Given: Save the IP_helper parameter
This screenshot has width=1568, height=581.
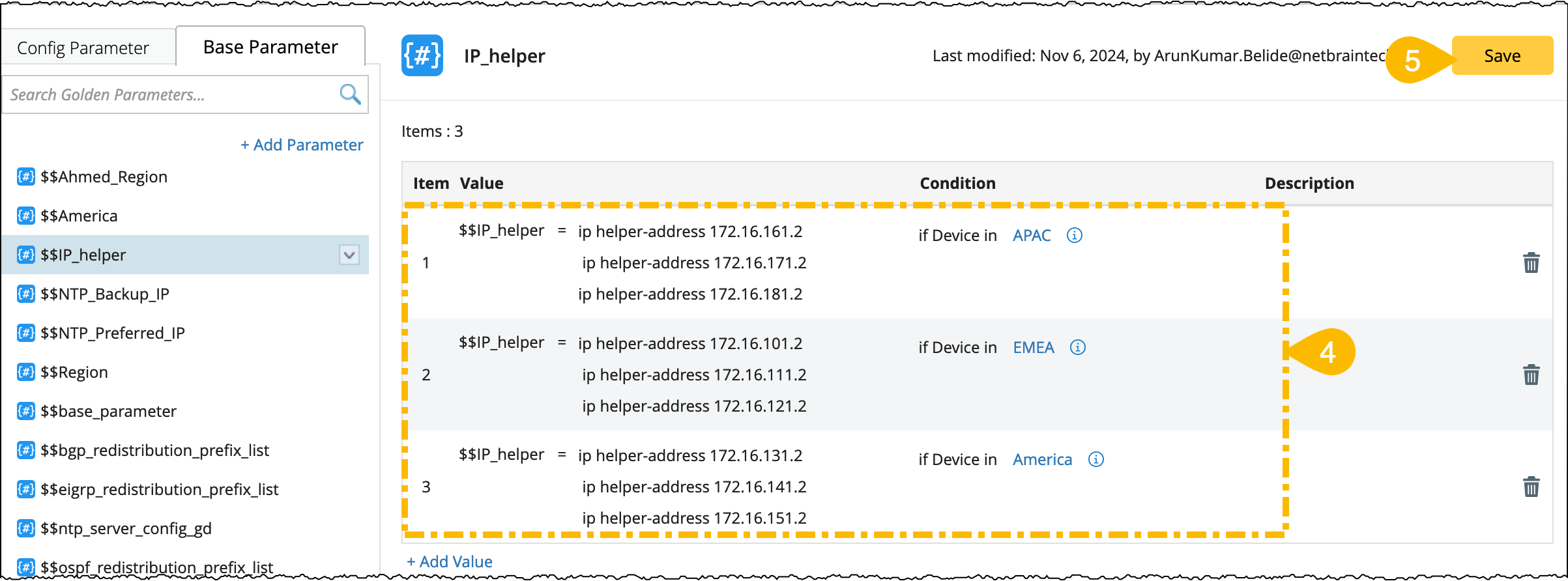Looking at the screenshot, I should (1502, 56).
